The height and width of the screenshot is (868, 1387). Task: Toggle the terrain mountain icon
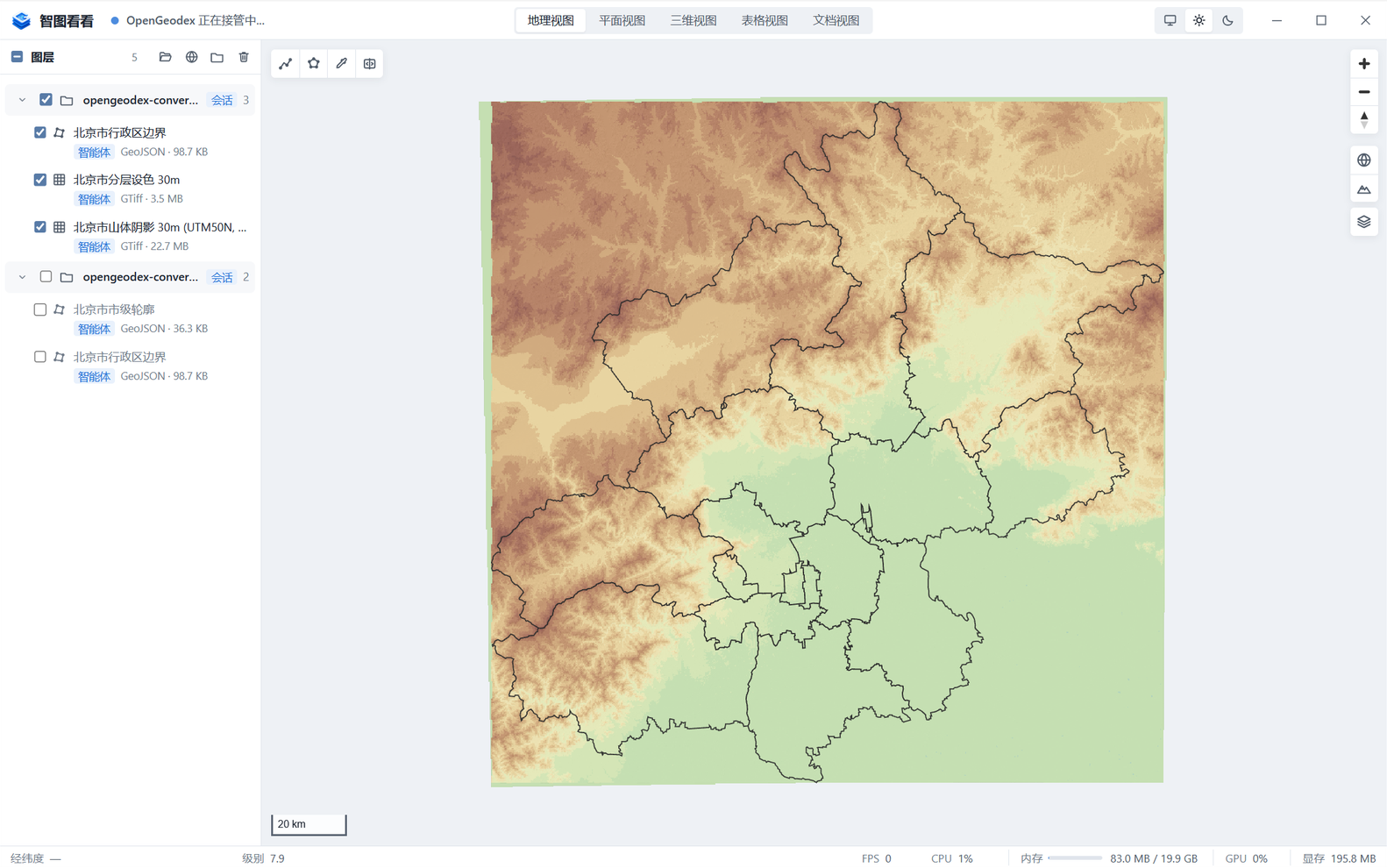(x=1364, y=189)
